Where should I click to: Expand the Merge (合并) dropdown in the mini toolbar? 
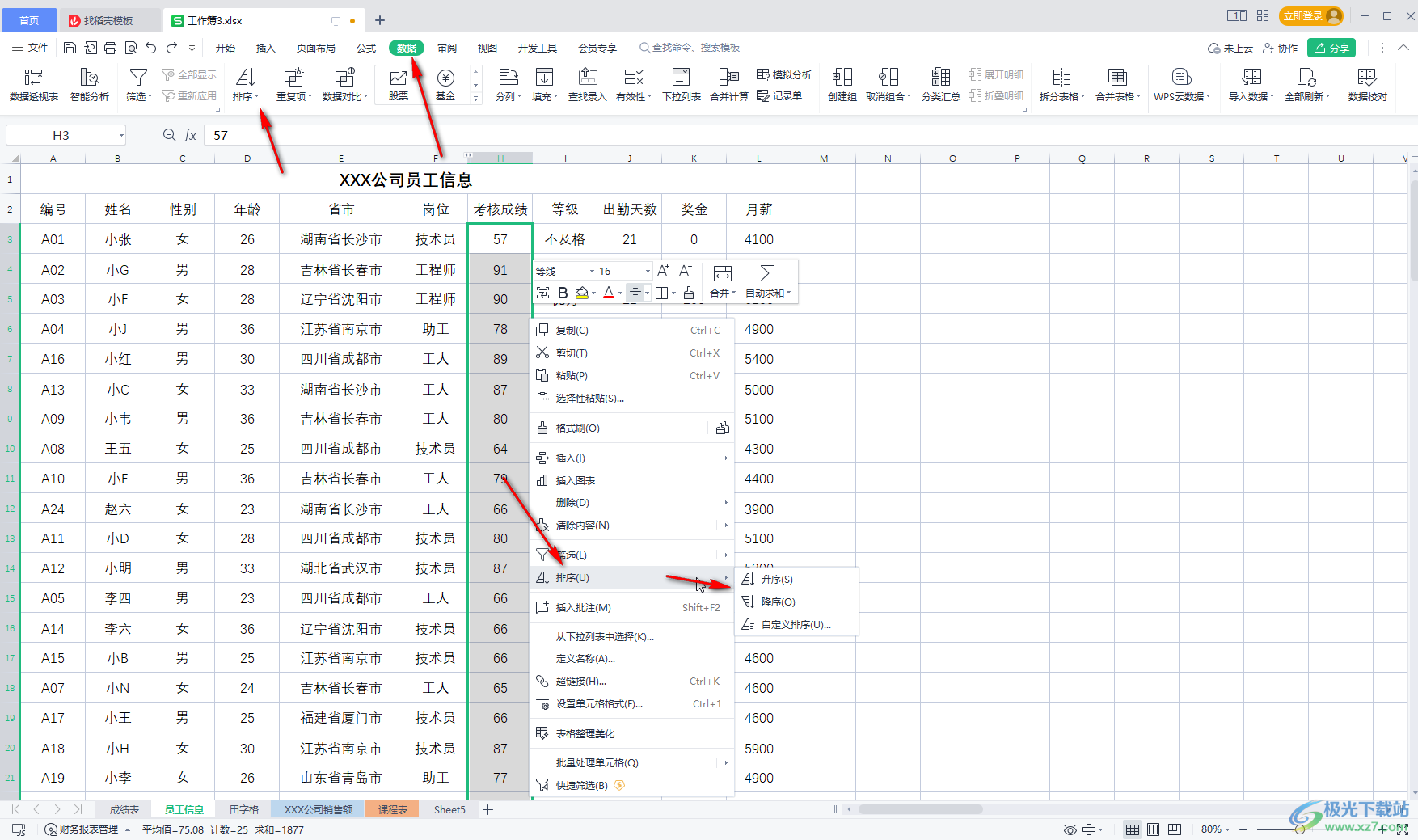pos(733,293)
